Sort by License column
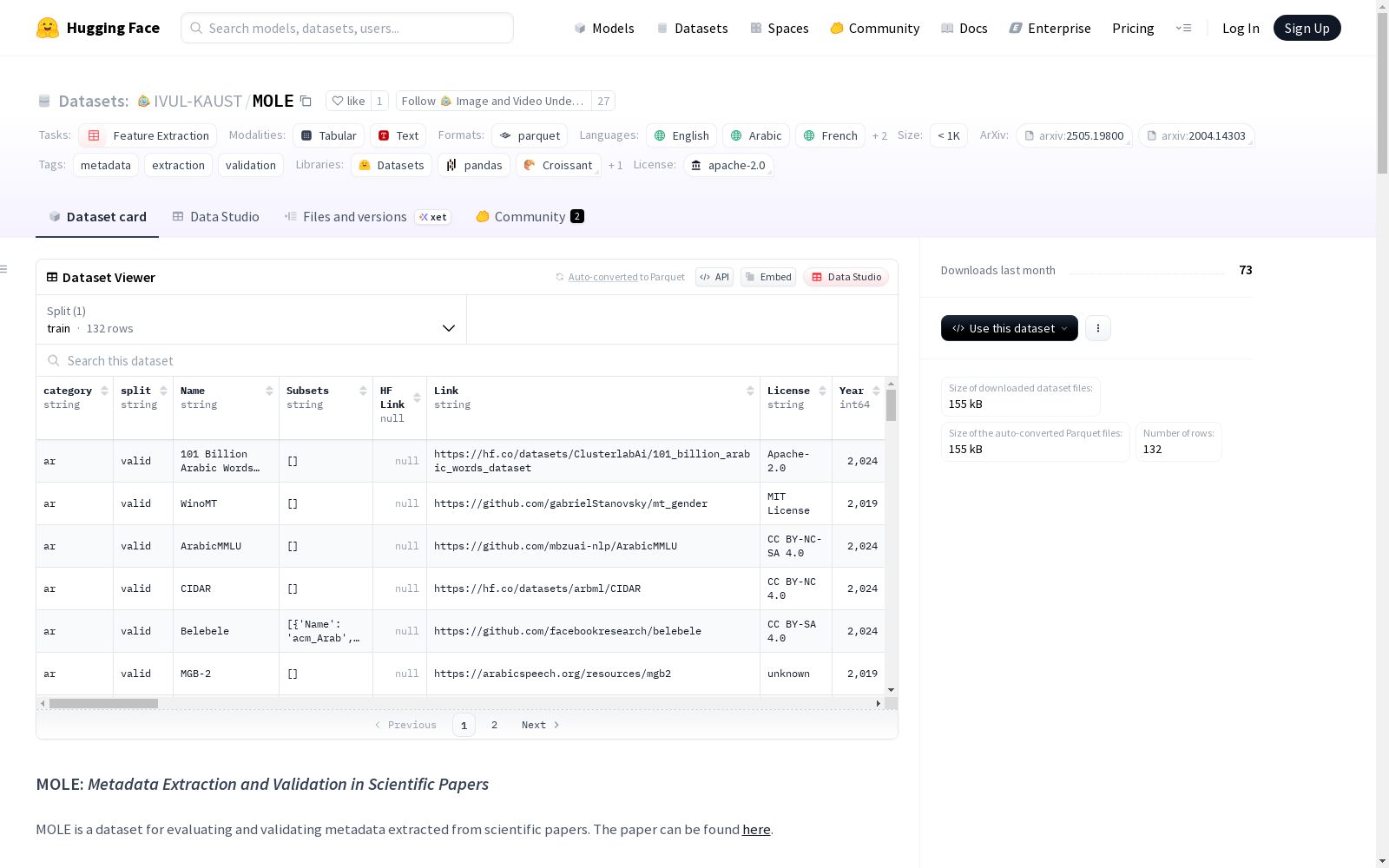The height and width of the screenshot is (868, 1389). pyautogui.click(x=822, y=391)
